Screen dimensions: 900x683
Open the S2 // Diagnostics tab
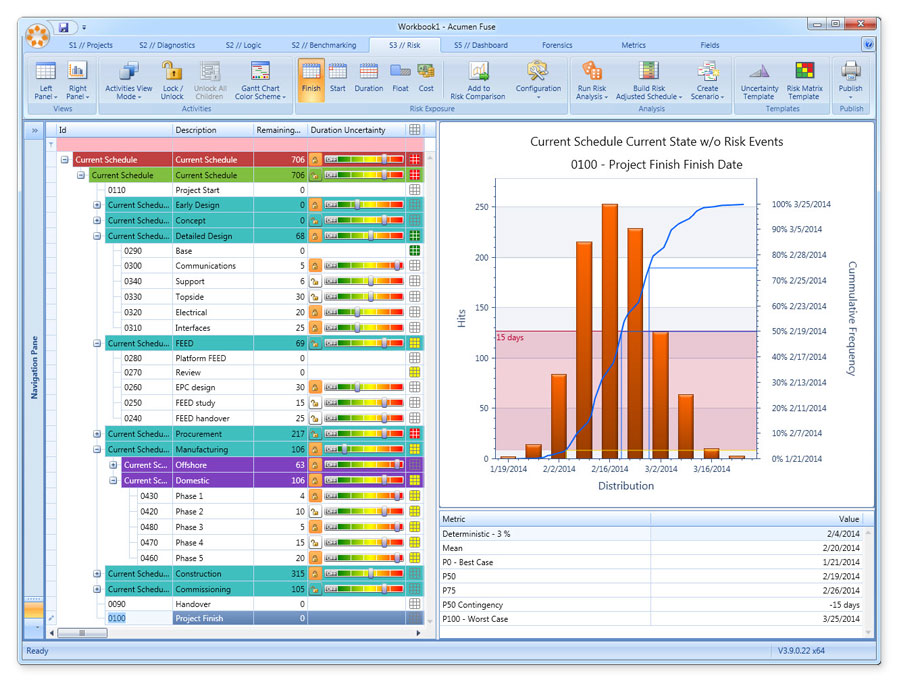pos(167,45)
